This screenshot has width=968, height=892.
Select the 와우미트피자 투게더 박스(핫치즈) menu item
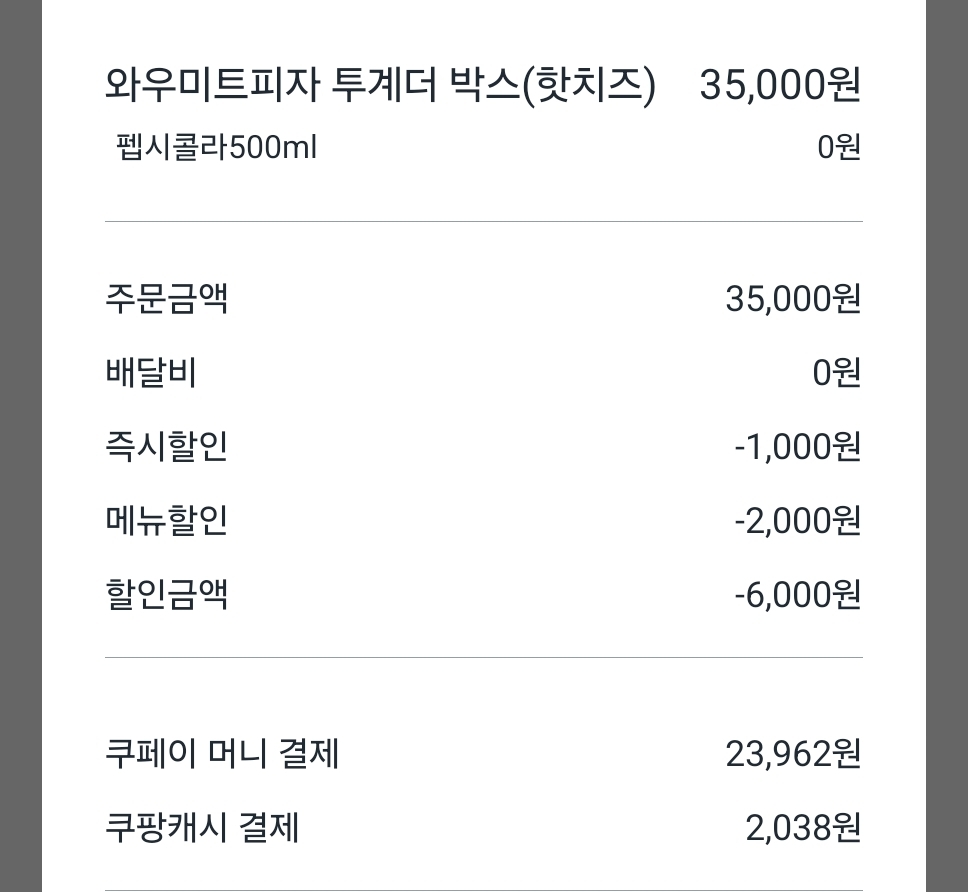[380, 85]
